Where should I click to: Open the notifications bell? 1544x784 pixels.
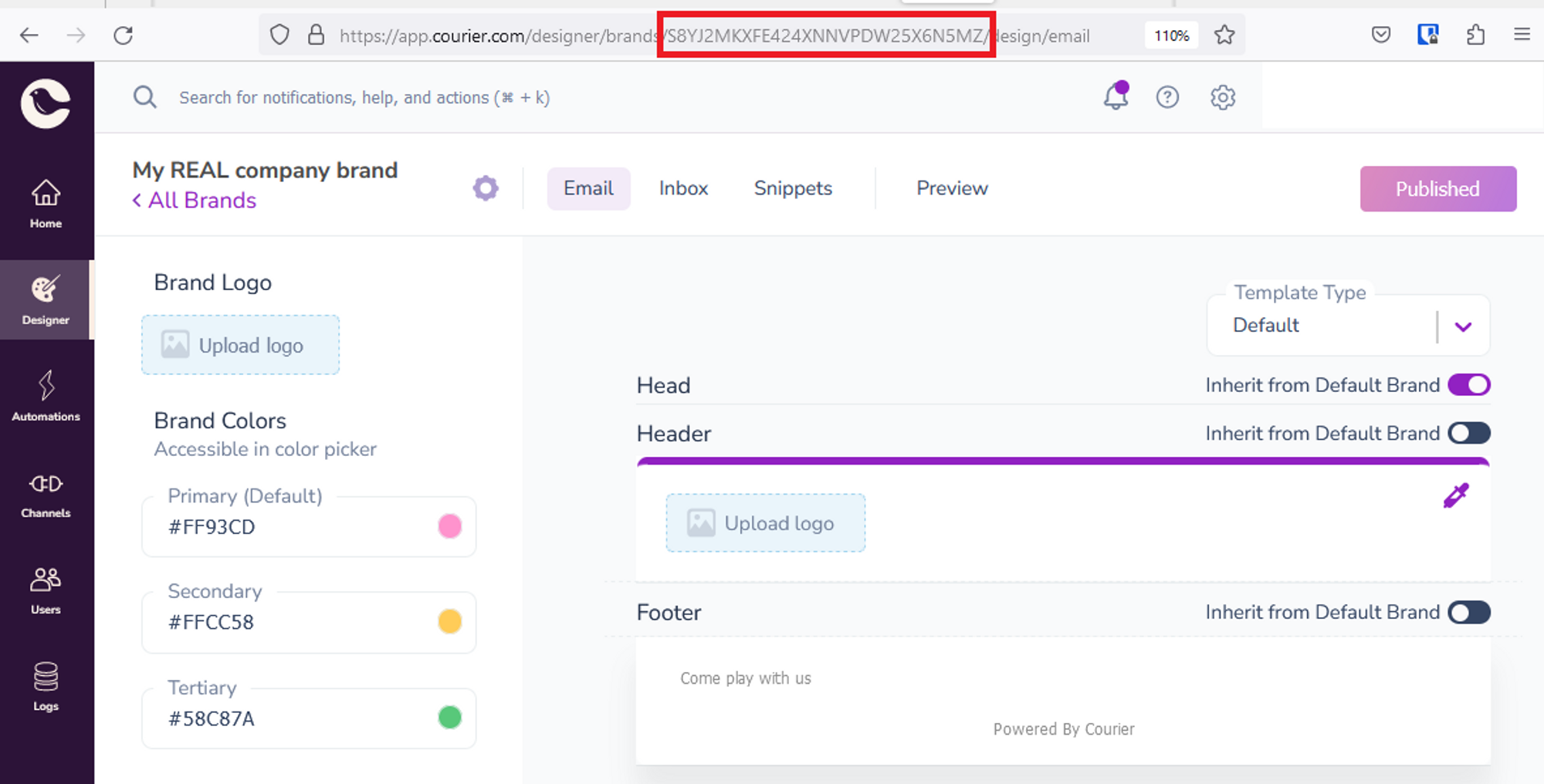1116,96
